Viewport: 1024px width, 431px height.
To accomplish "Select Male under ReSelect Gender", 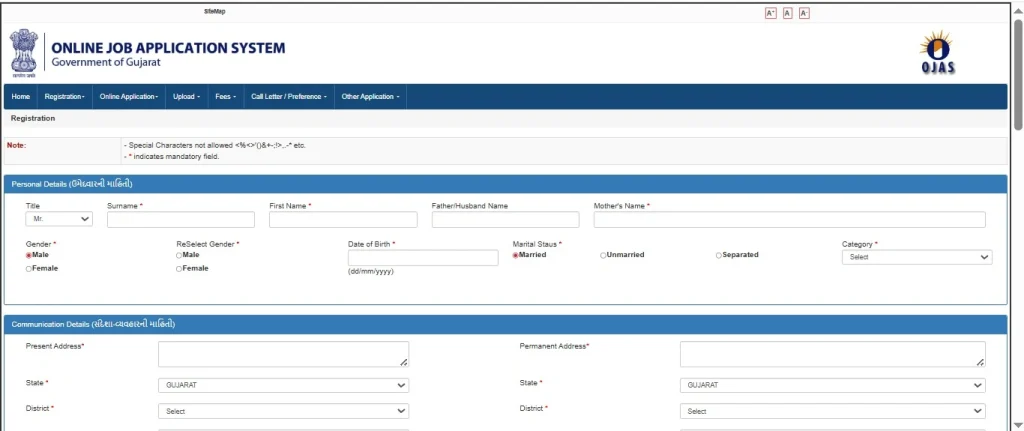I will tap(179, 255).
